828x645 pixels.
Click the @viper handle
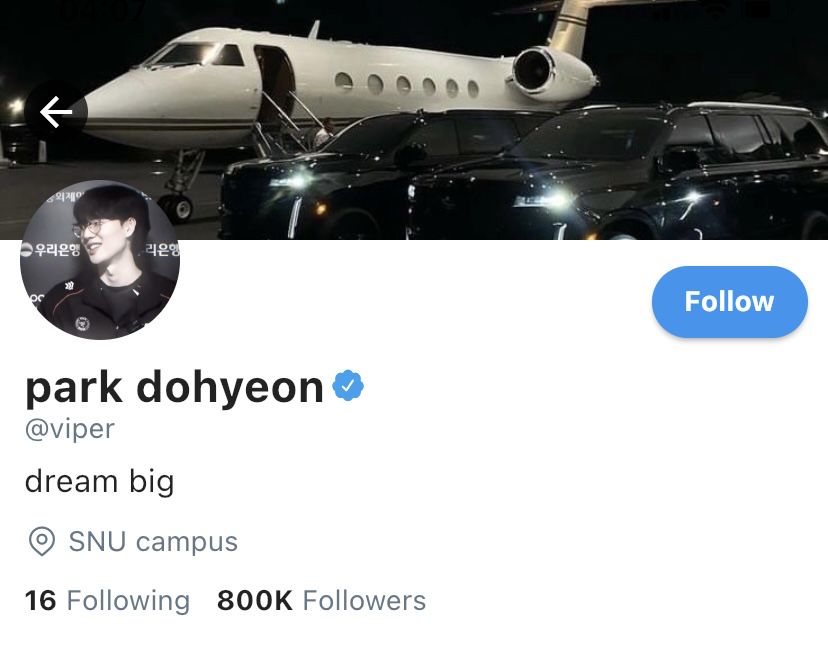(x=70, y=429)
